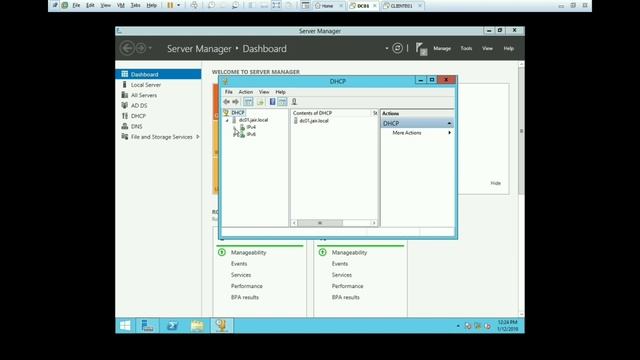This screenshot has width=640, height=360.
Task: Open the Action menu in DHCP window
Action: point(246,92)
